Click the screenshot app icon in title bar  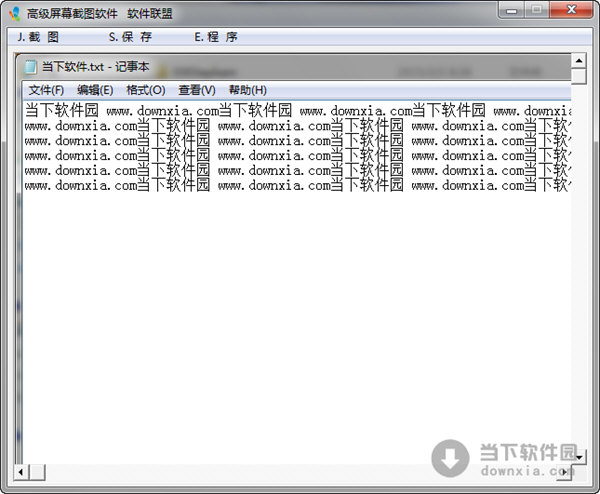click(x=15, y=13)
